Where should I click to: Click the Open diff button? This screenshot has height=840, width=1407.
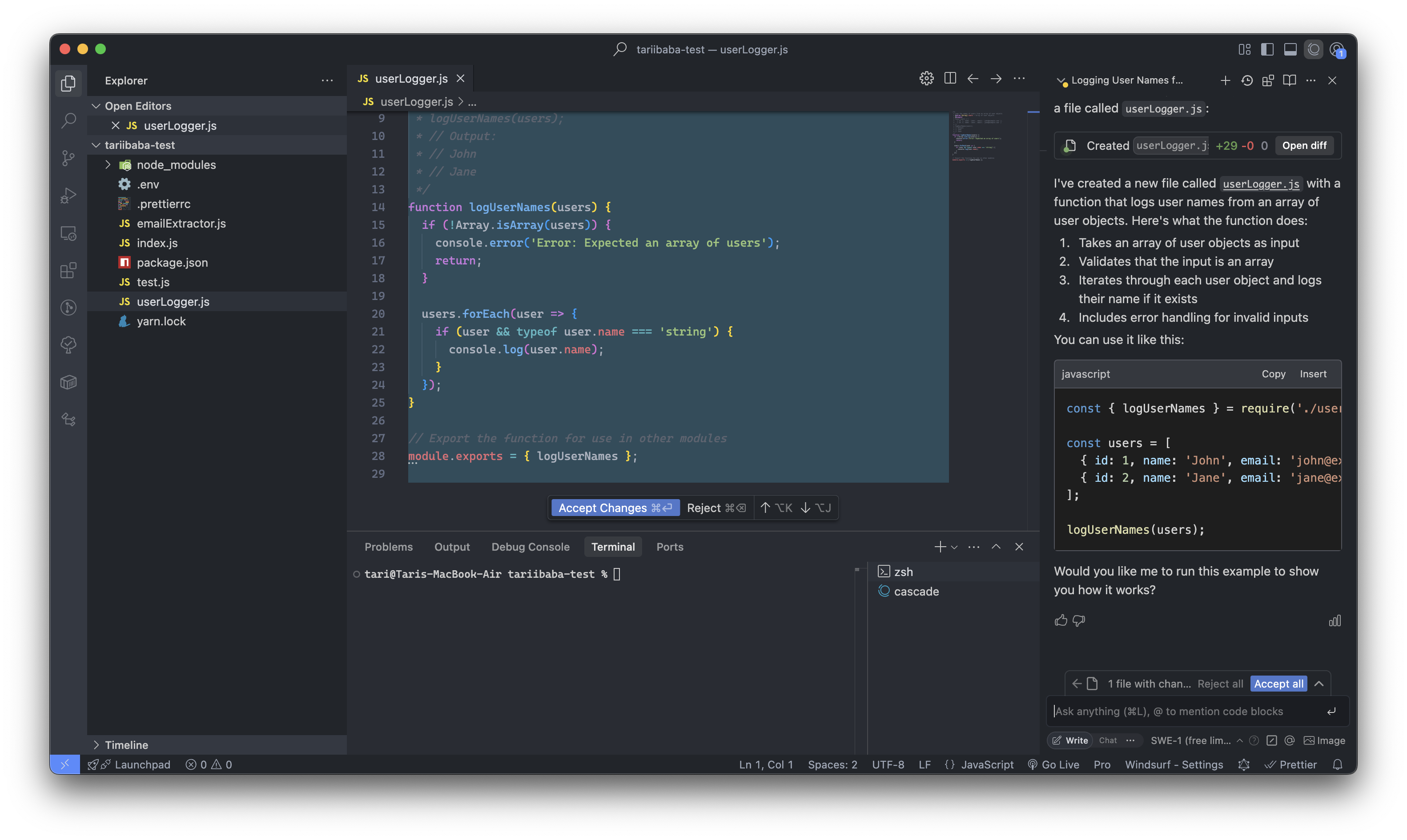point(1304,145)
